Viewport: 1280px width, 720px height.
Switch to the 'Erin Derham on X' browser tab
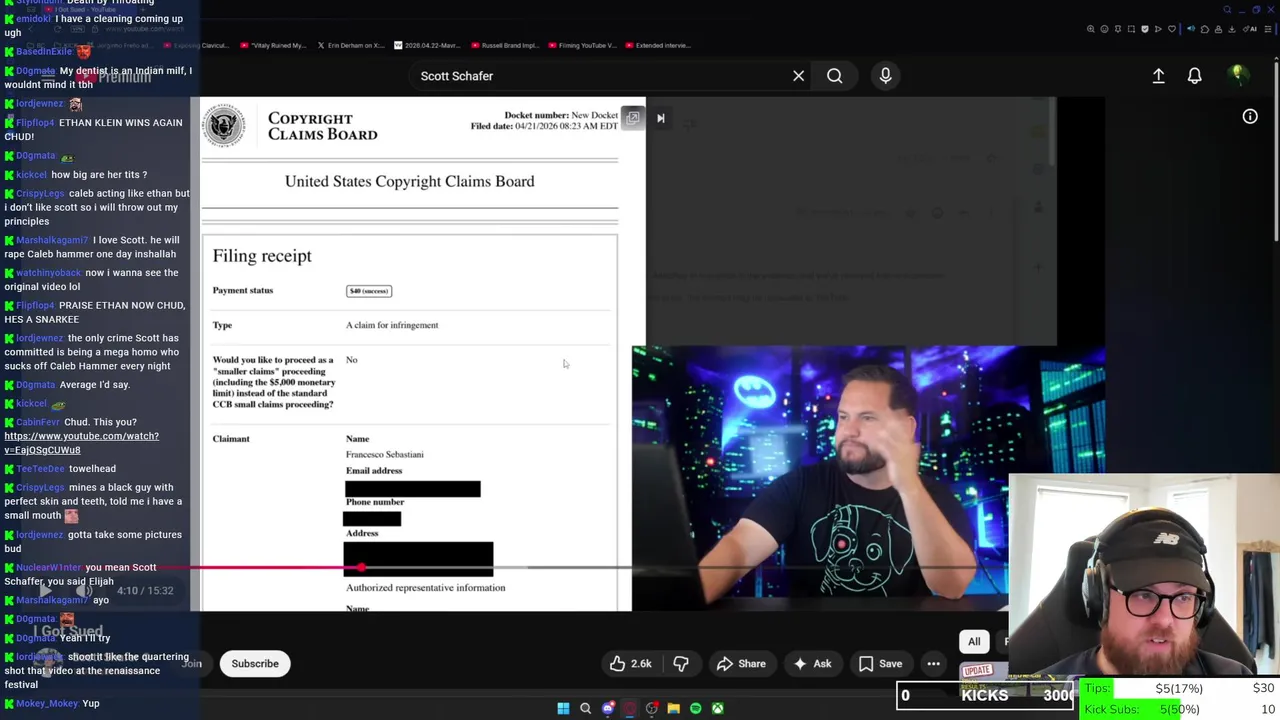tap(350, 45)
